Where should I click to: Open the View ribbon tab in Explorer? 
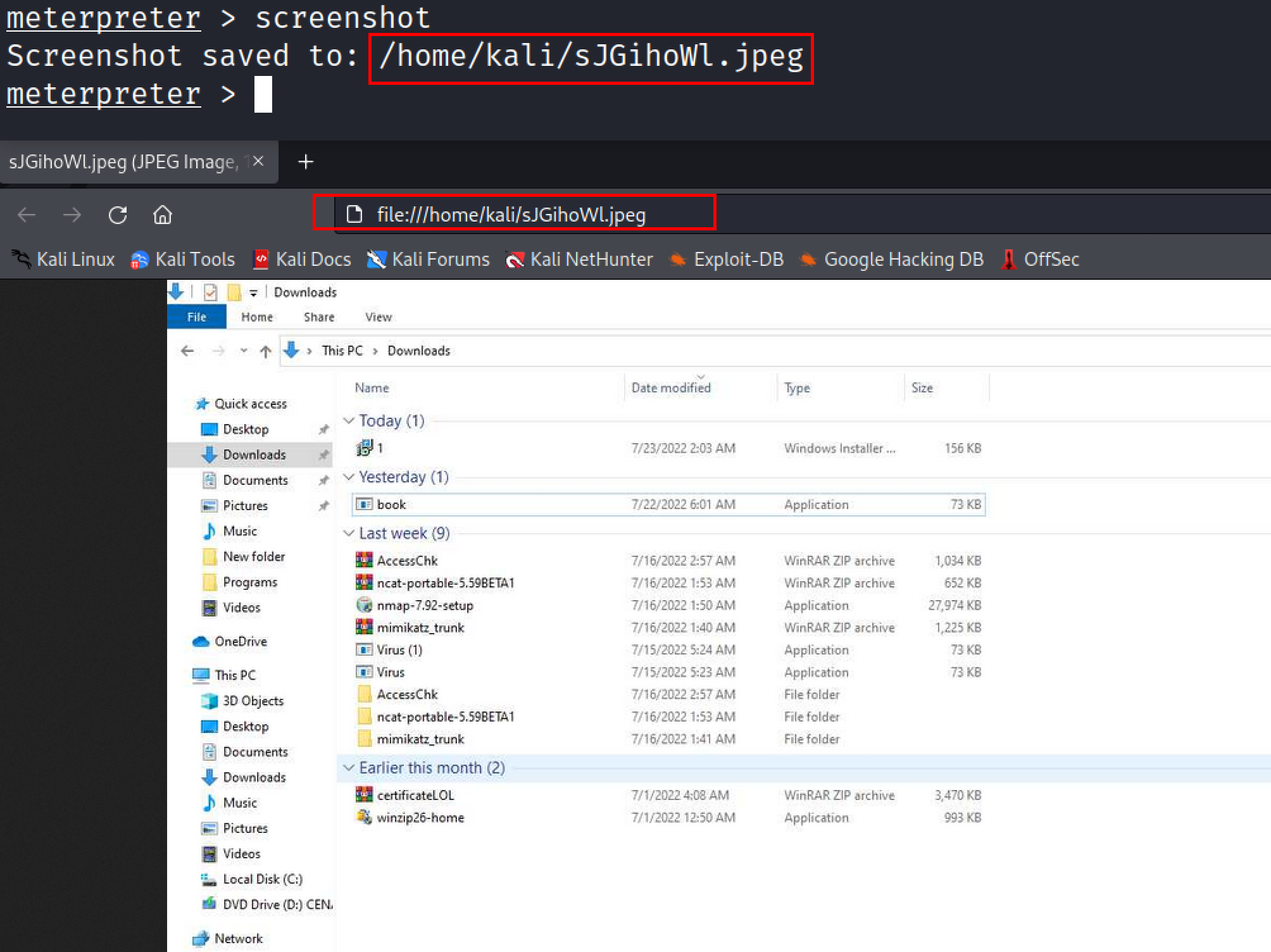tap(379, 317)
